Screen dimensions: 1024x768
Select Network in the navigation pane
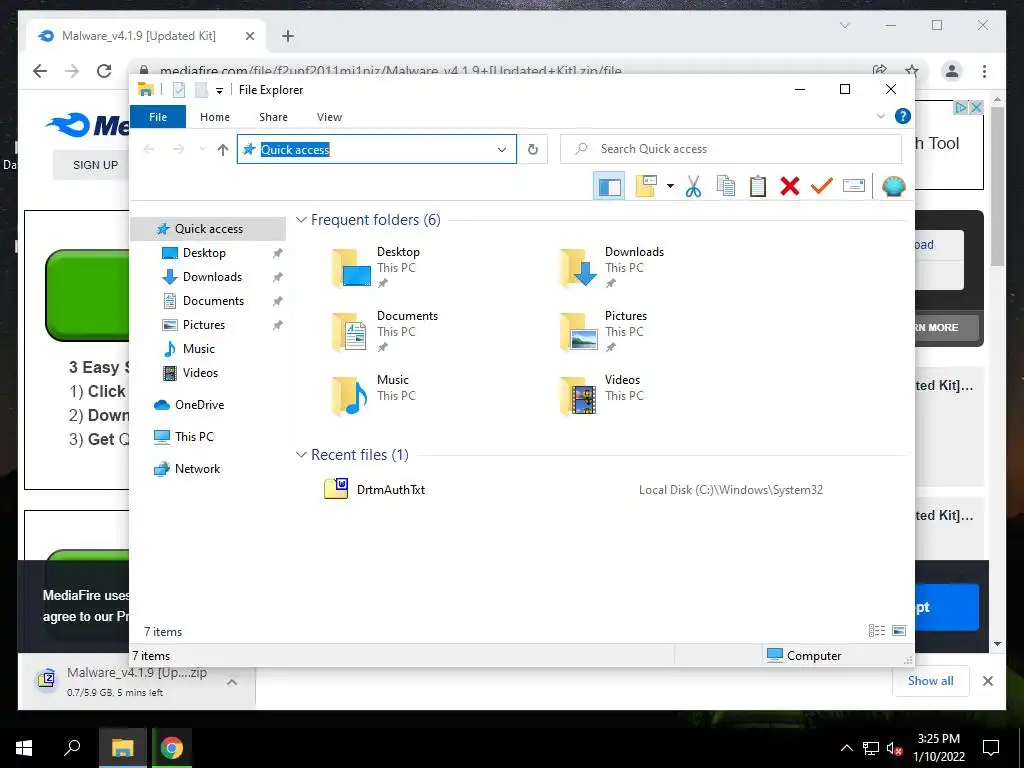click(197, 469)
